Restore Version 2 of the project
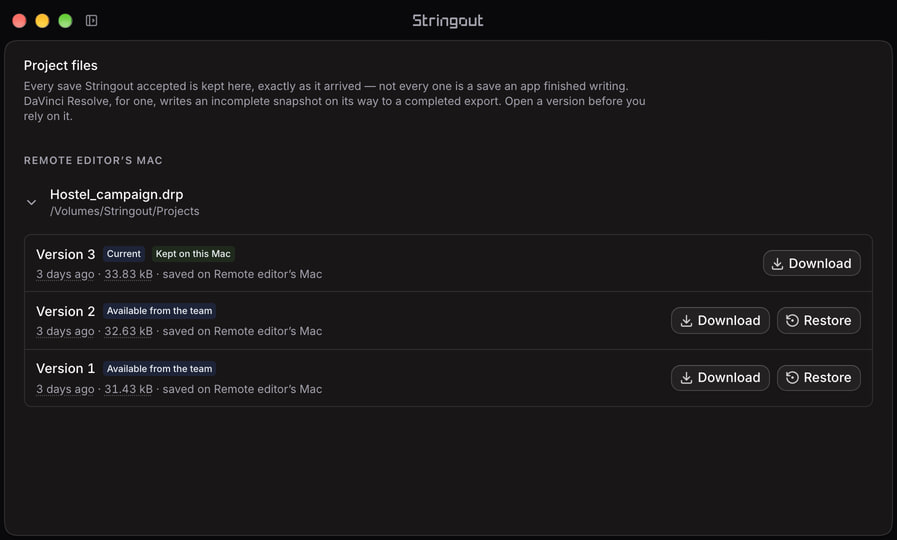Image resolution: width=897 pixels, height=540 pixels. click(x=818, y=320)
